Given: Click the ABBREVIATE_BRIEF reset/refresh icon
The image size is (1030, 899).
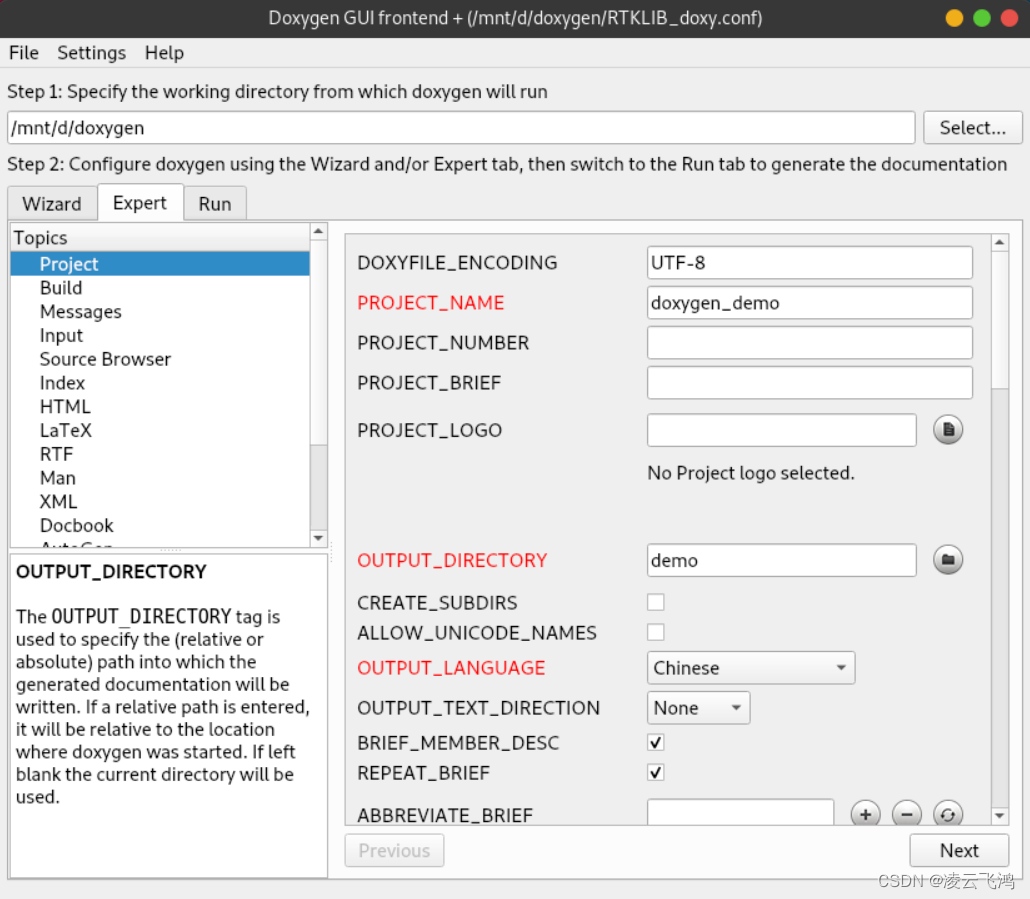Looking at the screenshot, I should tap(948, 814).
